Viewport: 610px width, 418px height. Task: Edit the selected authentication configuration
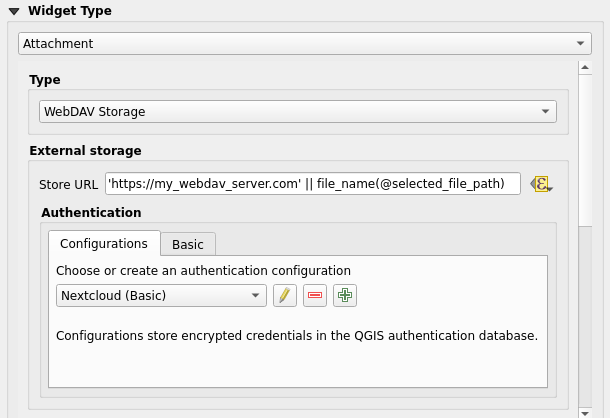(x=285, y=295)
